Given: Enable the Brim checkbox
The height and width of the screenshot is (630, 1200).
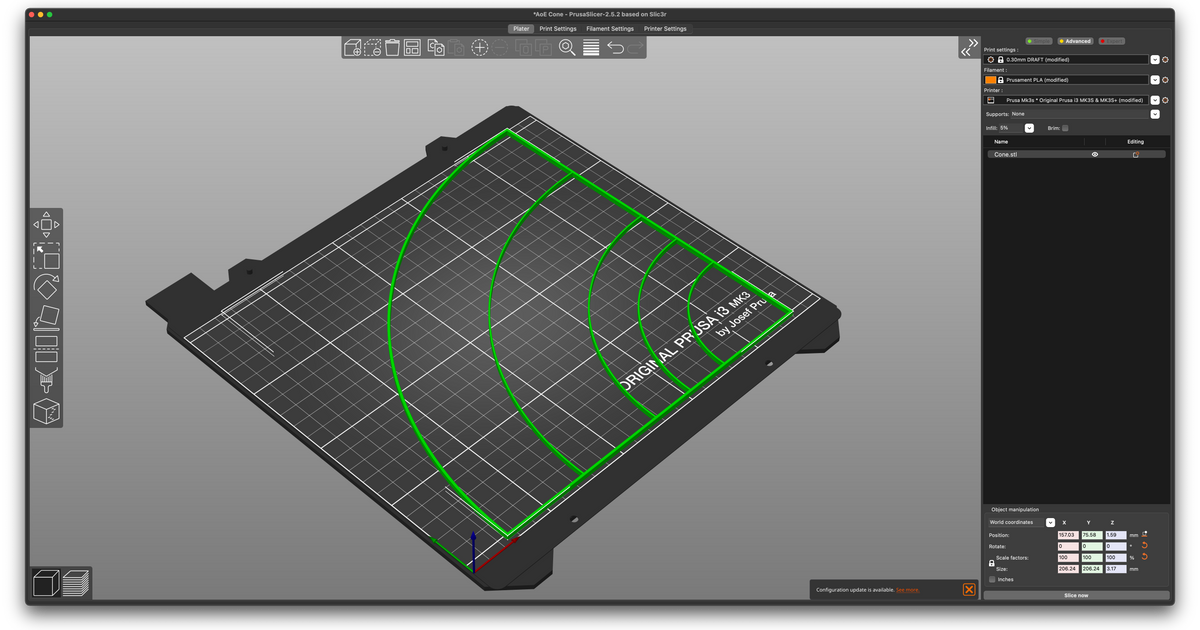Looking at the screenshot, I should [x=1065, y=128].
